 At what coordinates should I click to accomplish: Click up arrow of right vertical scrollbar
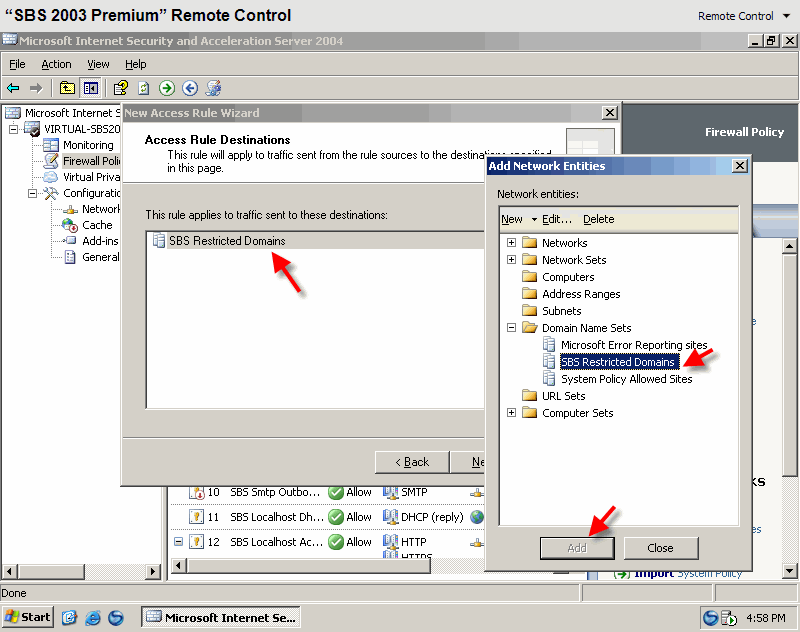pyautogui.click(x=789, y=247)
